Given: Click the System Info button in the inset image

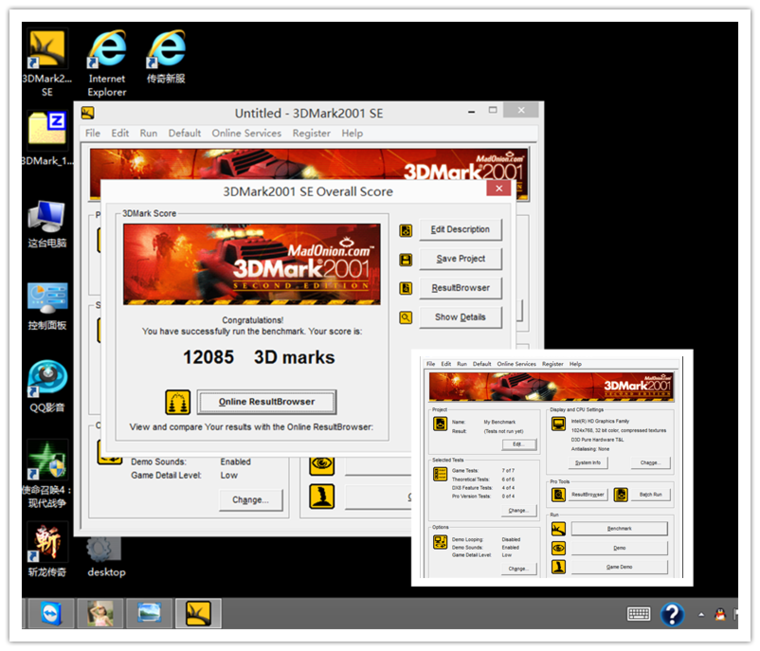Looking at the screenshot, I should click(587, 462).
